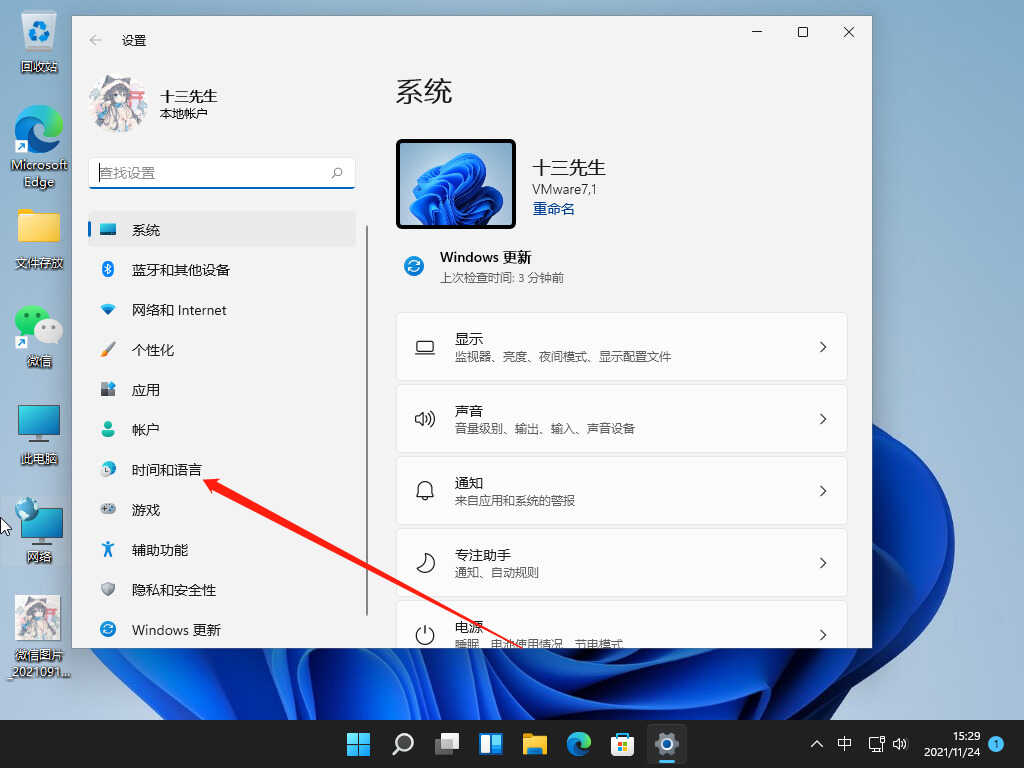
Task: Click the 通知、自动规则 focus assist description
Action: [x=496, y=573]
